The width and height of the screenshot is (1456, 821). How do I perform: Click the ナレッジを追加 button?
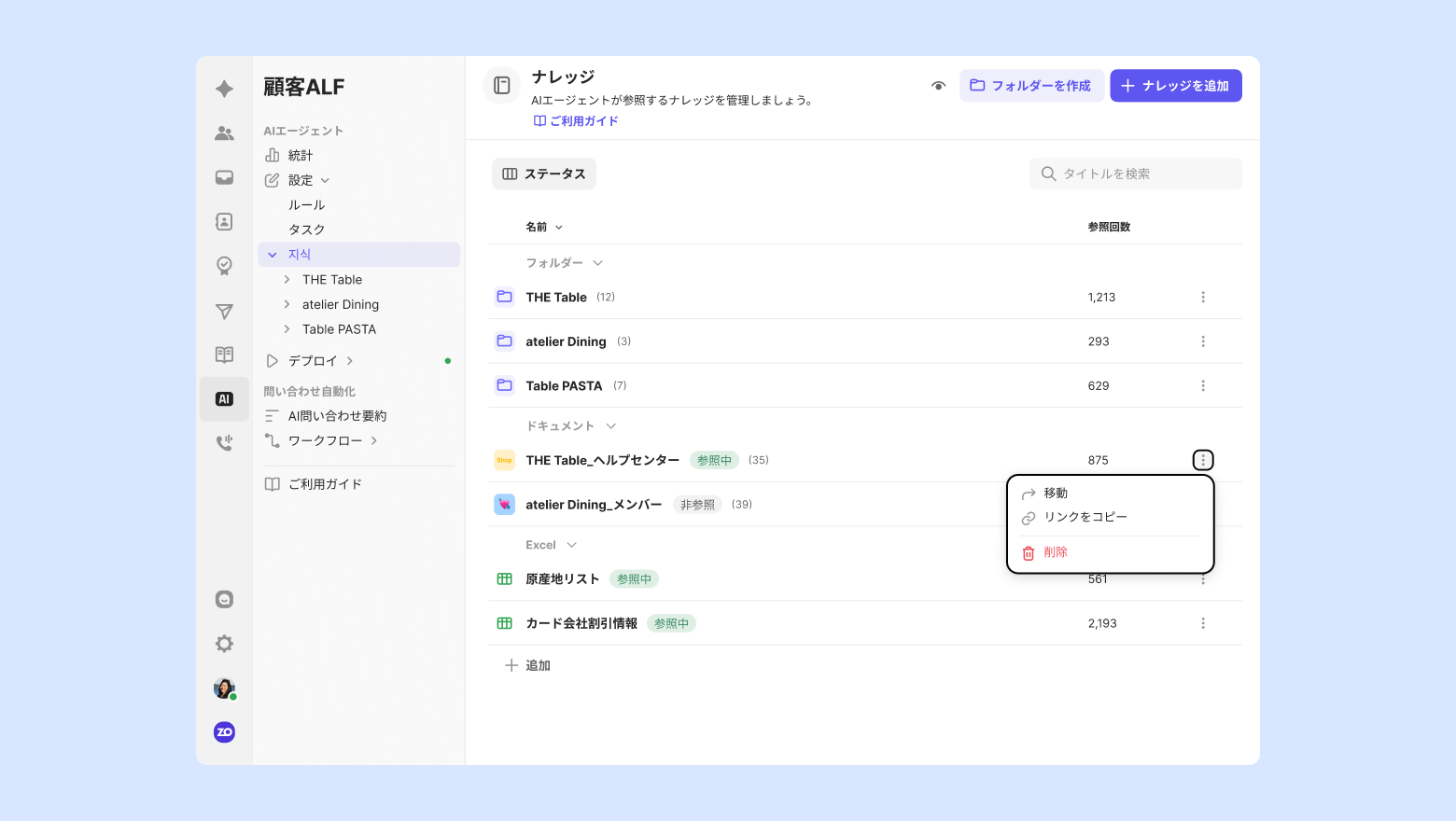[1175, 86]
